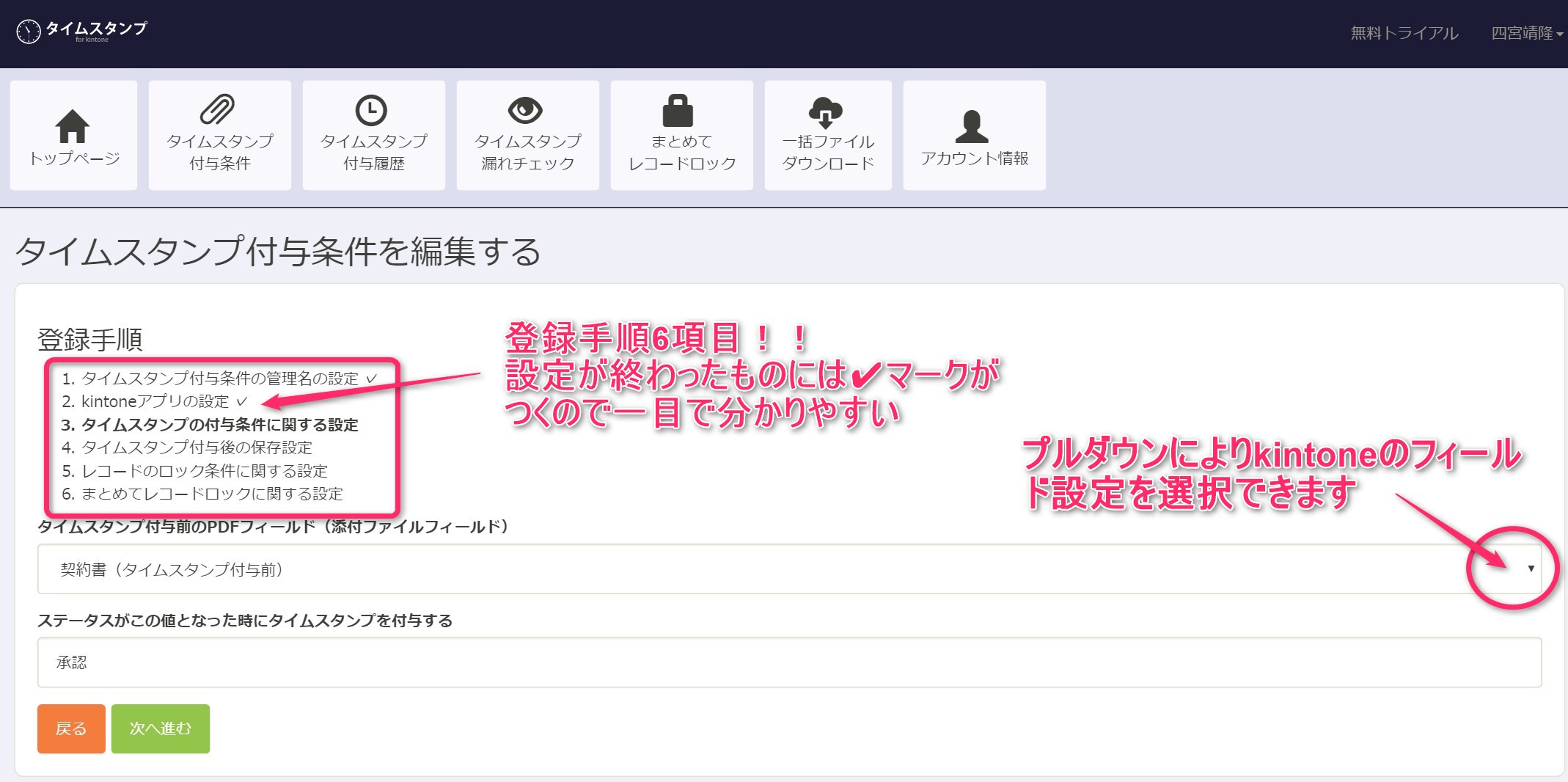Select step 2 kintoneアプリの設定
This screenshot has height=782, width=1568.
155,401
